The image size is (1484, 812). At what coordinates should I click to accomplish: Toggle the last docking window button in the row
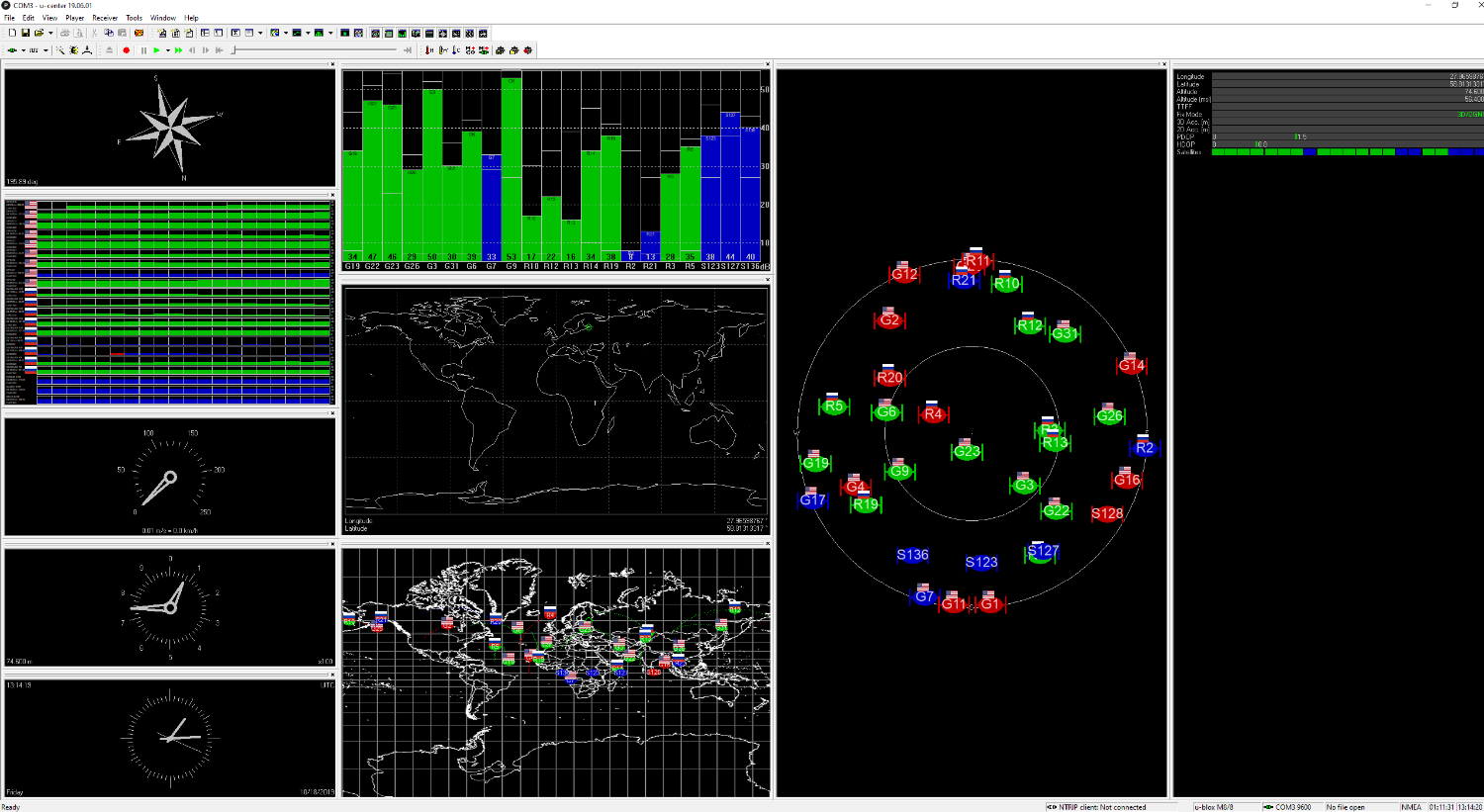483,33
